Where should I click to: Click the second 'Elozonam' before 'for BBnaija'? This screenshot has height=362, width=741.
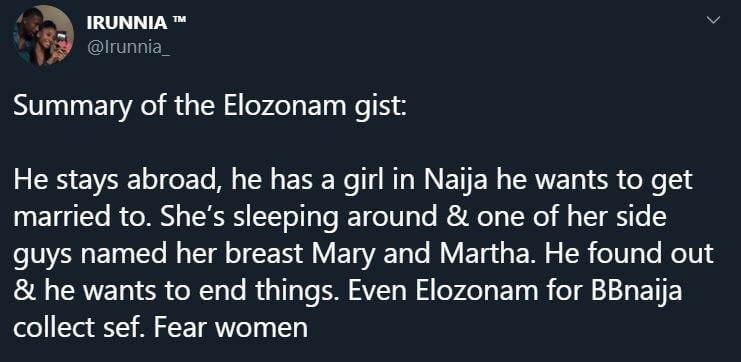477,291
